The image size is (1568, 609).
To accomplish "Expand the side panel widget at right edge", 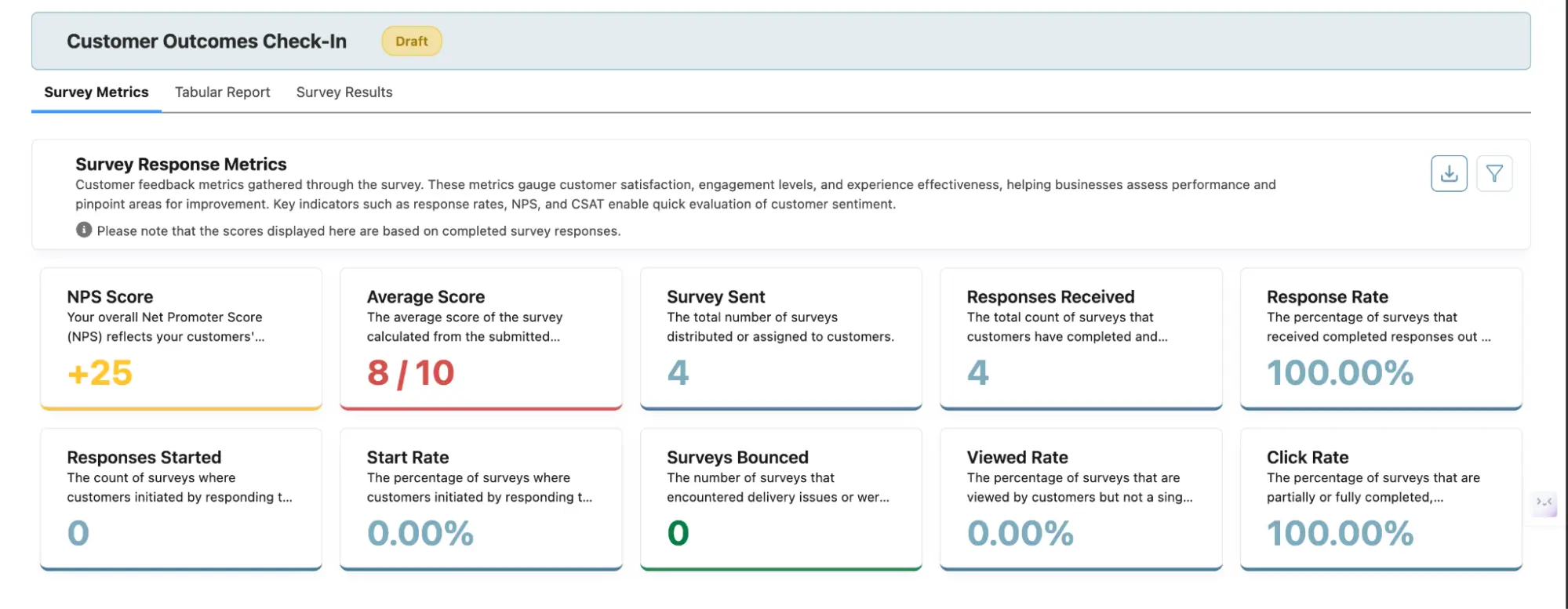I will pos(1544,502).
